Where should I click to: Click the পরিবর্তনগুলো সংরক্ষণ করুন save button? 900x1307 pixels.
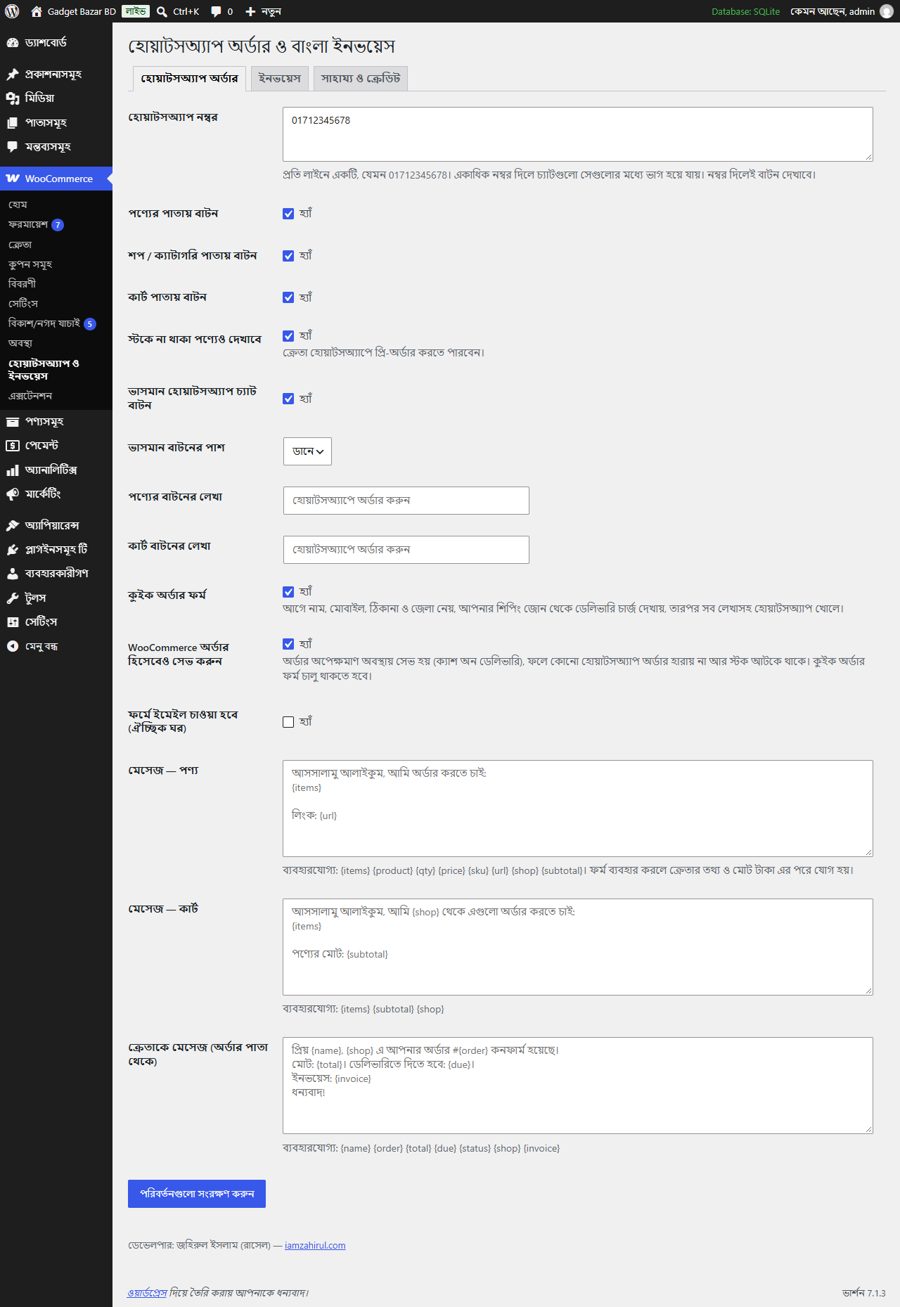(x=197, y=1194)
